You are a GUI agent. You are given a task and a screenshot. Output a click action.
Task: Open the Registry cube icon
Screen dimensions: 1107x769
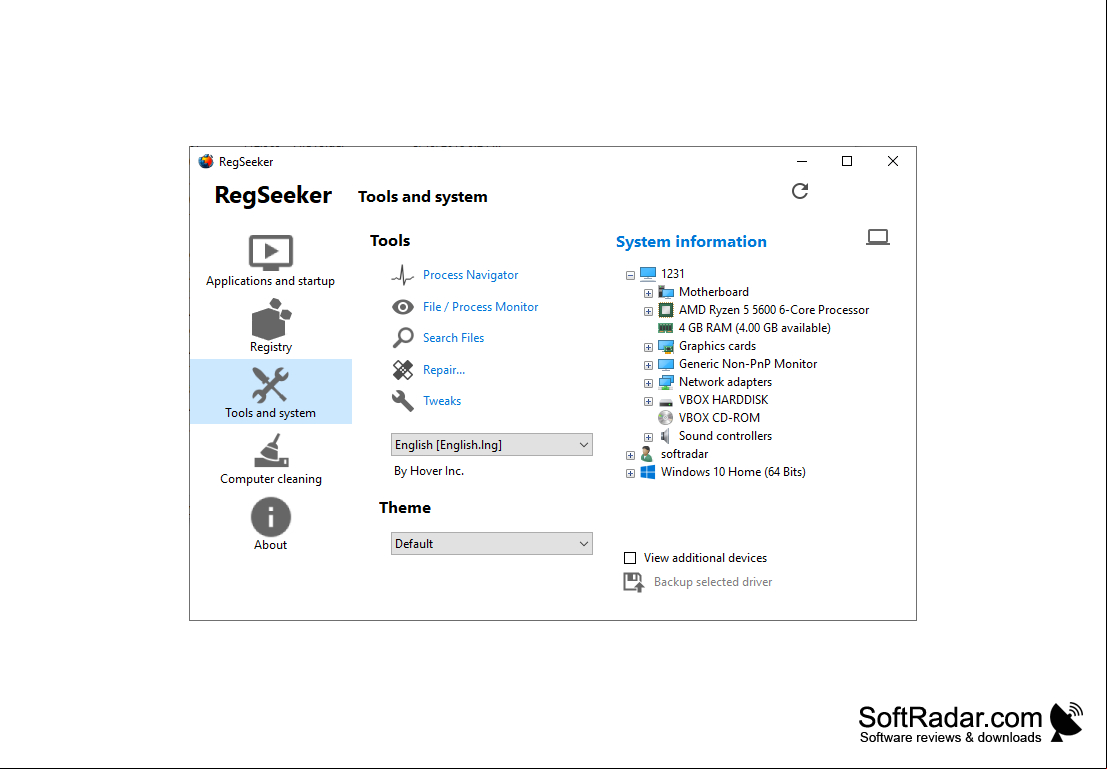coord(271,319)
